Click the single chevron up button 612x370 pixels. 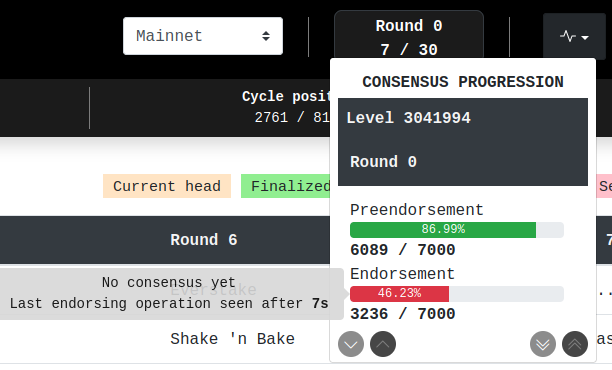tap(383, 344)
